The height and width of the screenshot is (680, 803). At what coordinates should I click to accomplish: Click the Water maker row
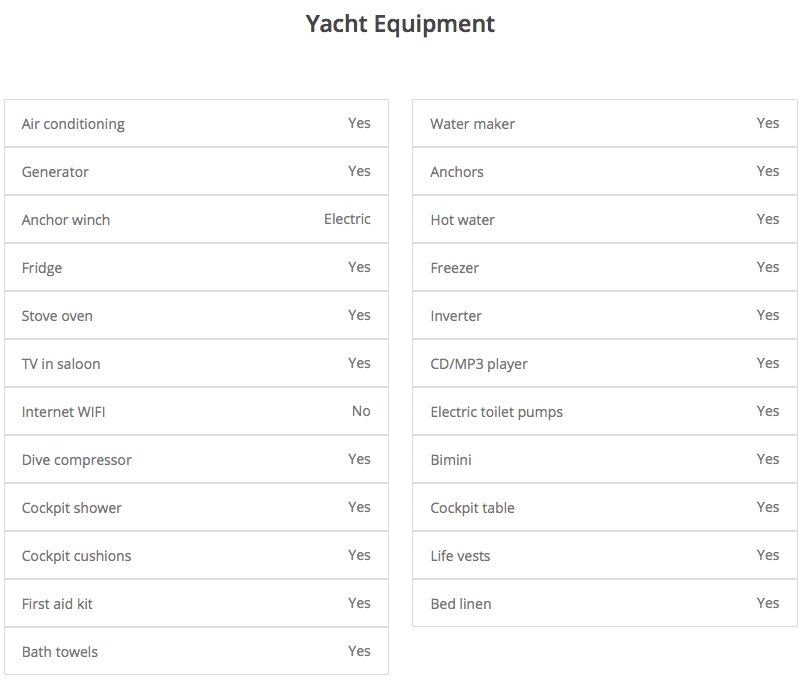605,124
